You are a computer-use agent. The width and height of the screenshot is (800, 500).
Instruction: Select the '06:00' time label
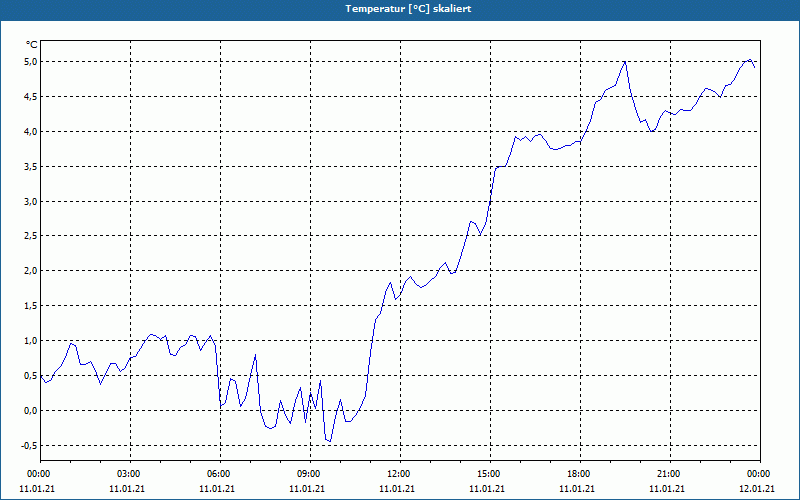click(x=218, y=474)
